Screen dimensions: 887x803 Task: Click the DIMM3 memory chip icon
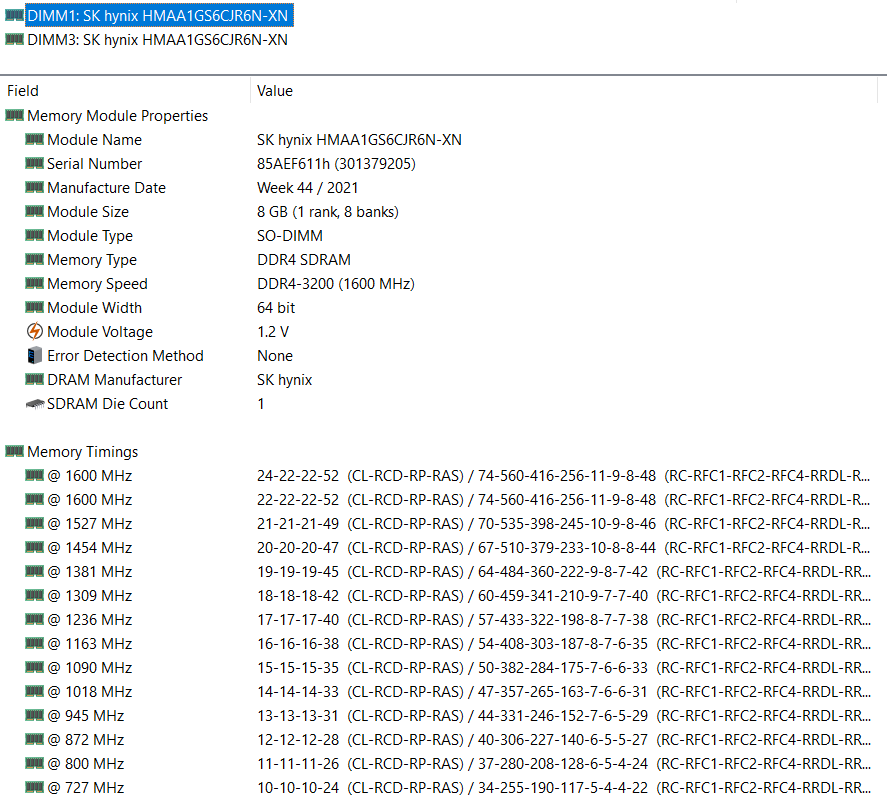(14, 39)
